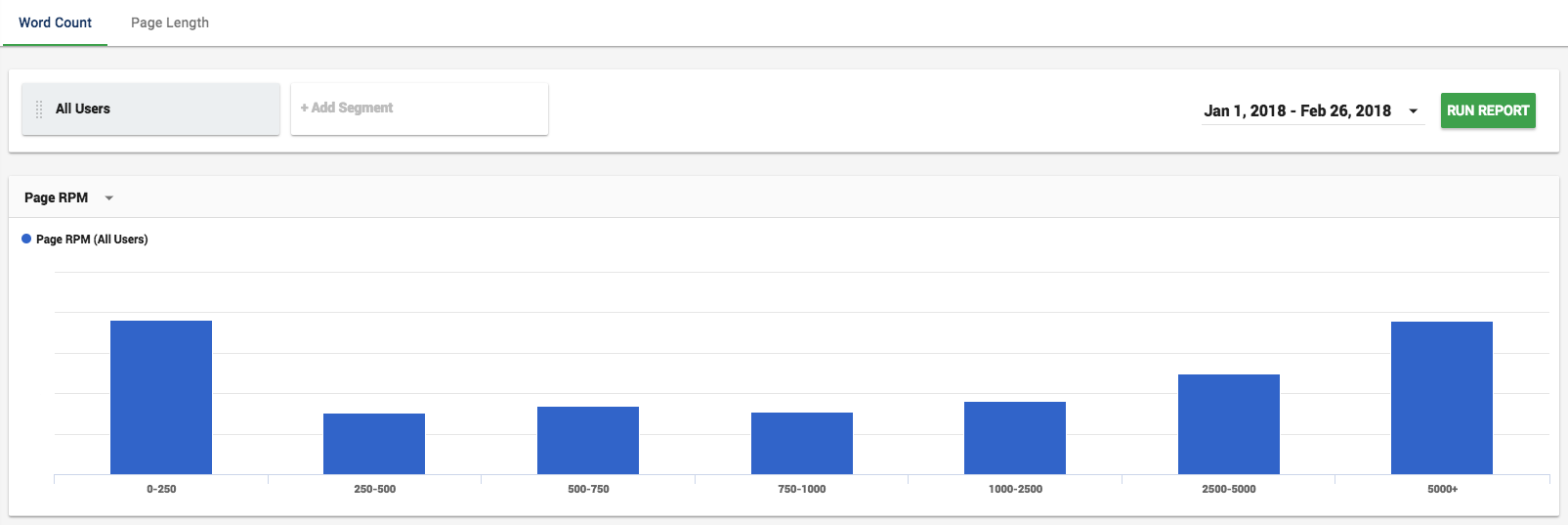The height and width of the screenshot is (525, 1568).
Task: Click the 5000+ axis label
Action: (1442, 489)
